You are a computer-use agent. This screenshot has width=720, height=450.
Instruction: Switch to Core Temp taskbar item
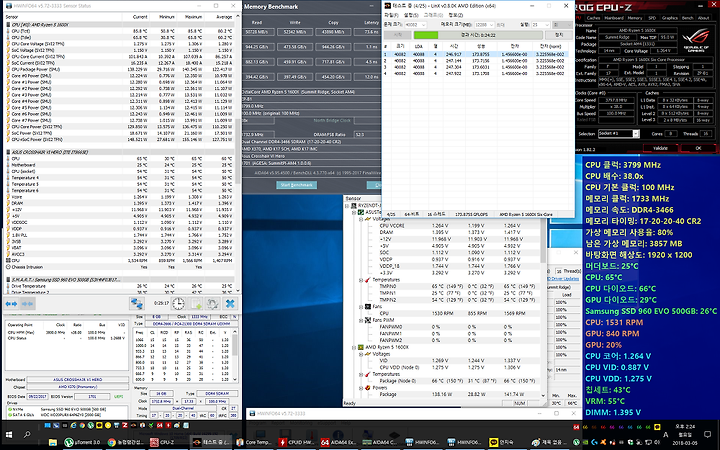253,442
